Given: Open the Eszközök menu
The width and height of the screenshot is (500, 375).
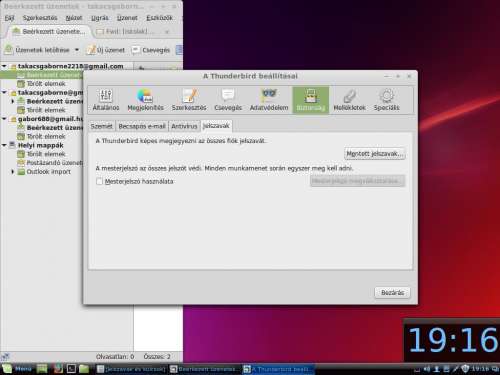Looking at the screenshot, I should tap(159, 18).
